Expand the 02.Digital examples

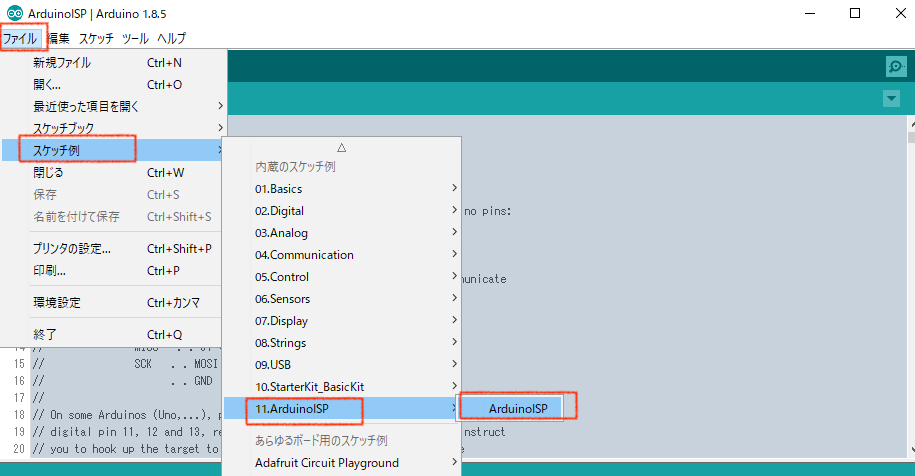[x=342, y=211]
